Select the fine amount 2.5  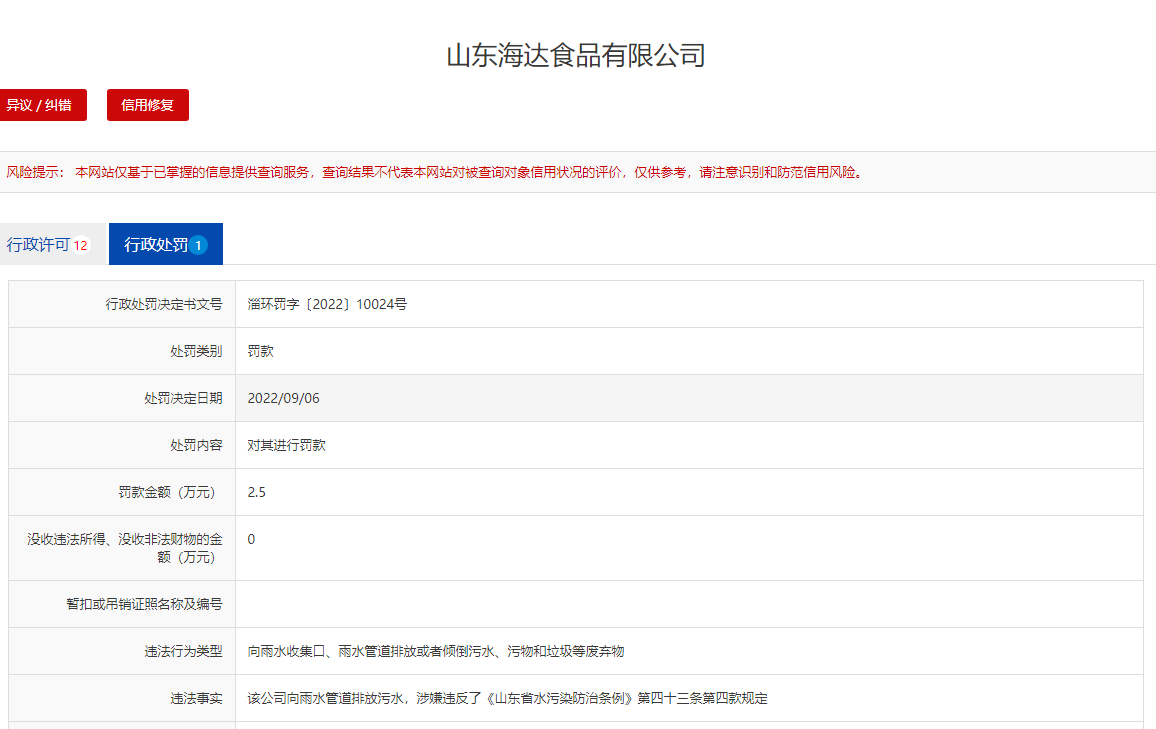coord(257,492)
